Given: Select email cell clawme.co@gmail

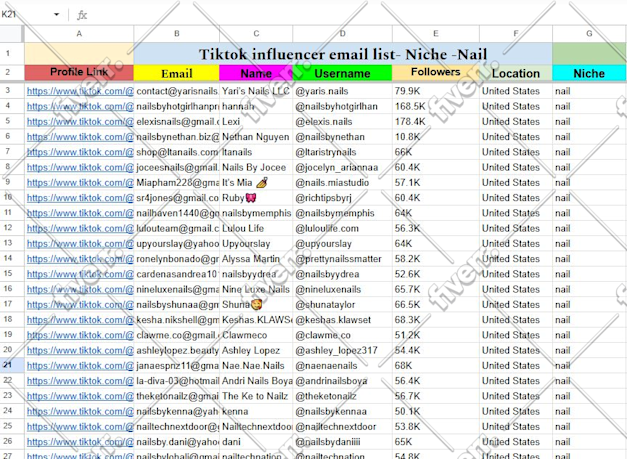Looking at the screenshot, I should click(176, 335).
